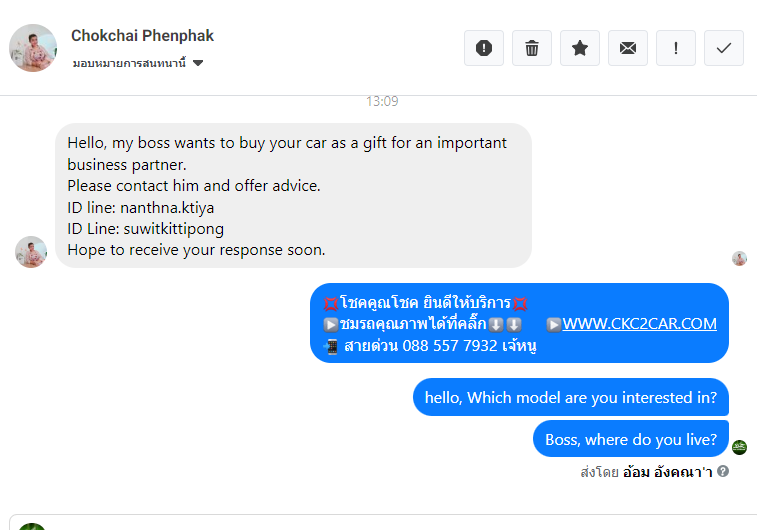The width and height of the screenshot is (757, 530).
Task: Click the help icon beside the sender name
Action: pos(723,471)
